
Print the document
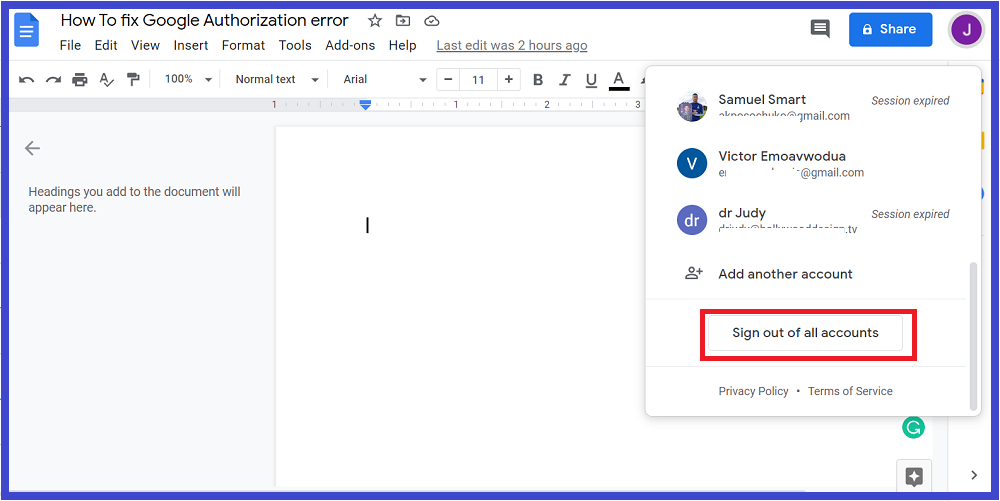pyautogui.click(x=80, y=80)
